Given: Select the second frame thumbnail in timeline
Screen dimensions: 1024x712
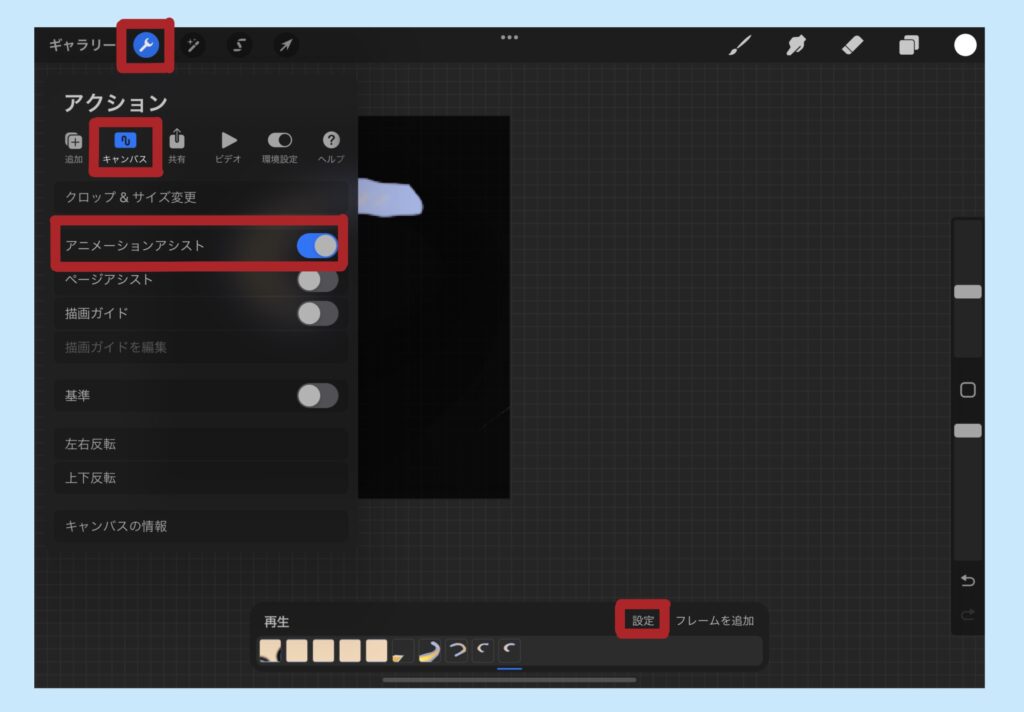Looking at the screenshot, I should pos(296,651).
